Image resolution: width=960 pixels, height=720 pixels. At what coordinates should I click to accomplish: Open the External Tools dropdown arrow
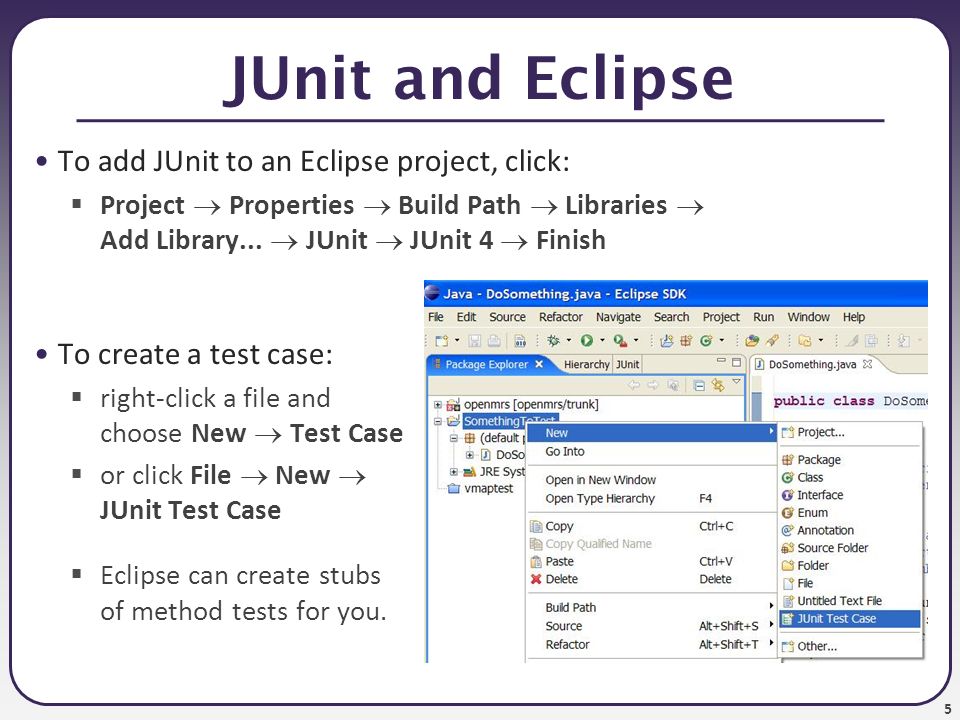coord(636,340)
